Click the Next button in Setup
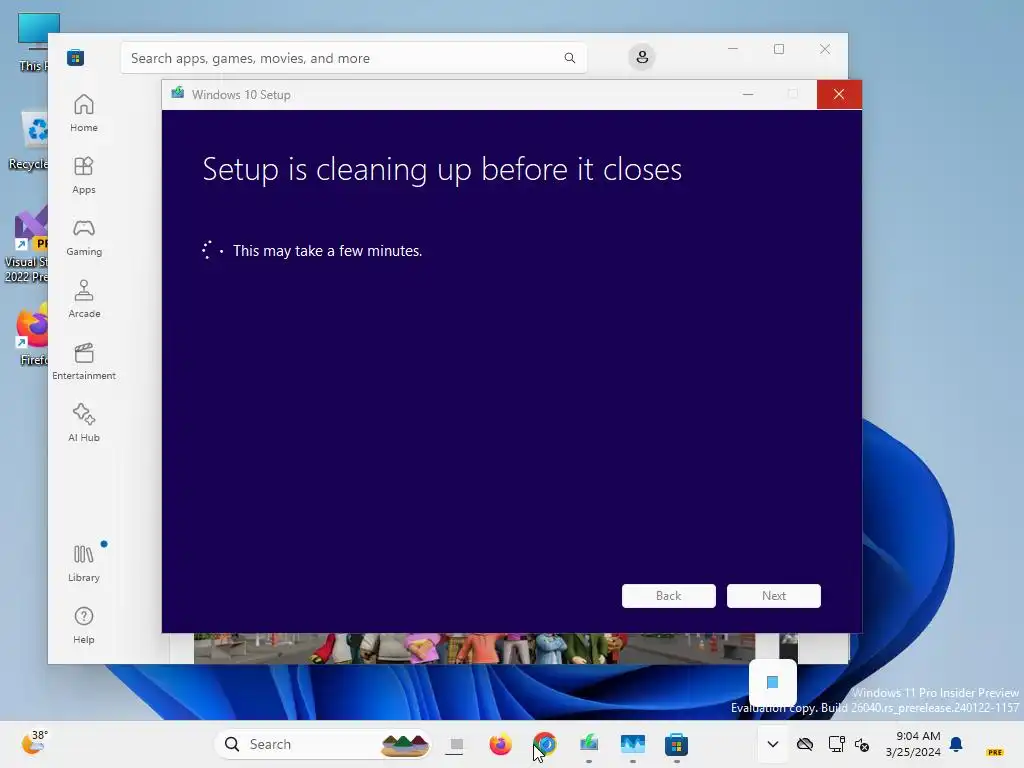The height and width of the screenshot is (768, 1024). [773, 596]
